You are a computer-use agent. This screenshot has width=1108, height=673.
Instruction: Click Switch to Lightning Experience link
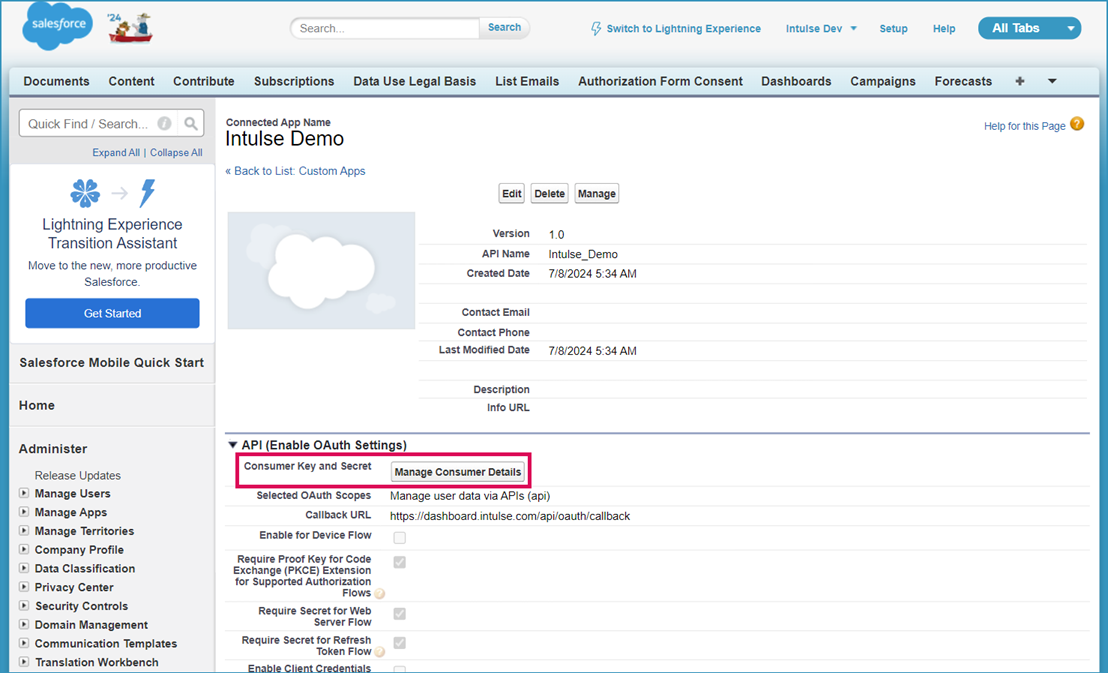[683, 29]
